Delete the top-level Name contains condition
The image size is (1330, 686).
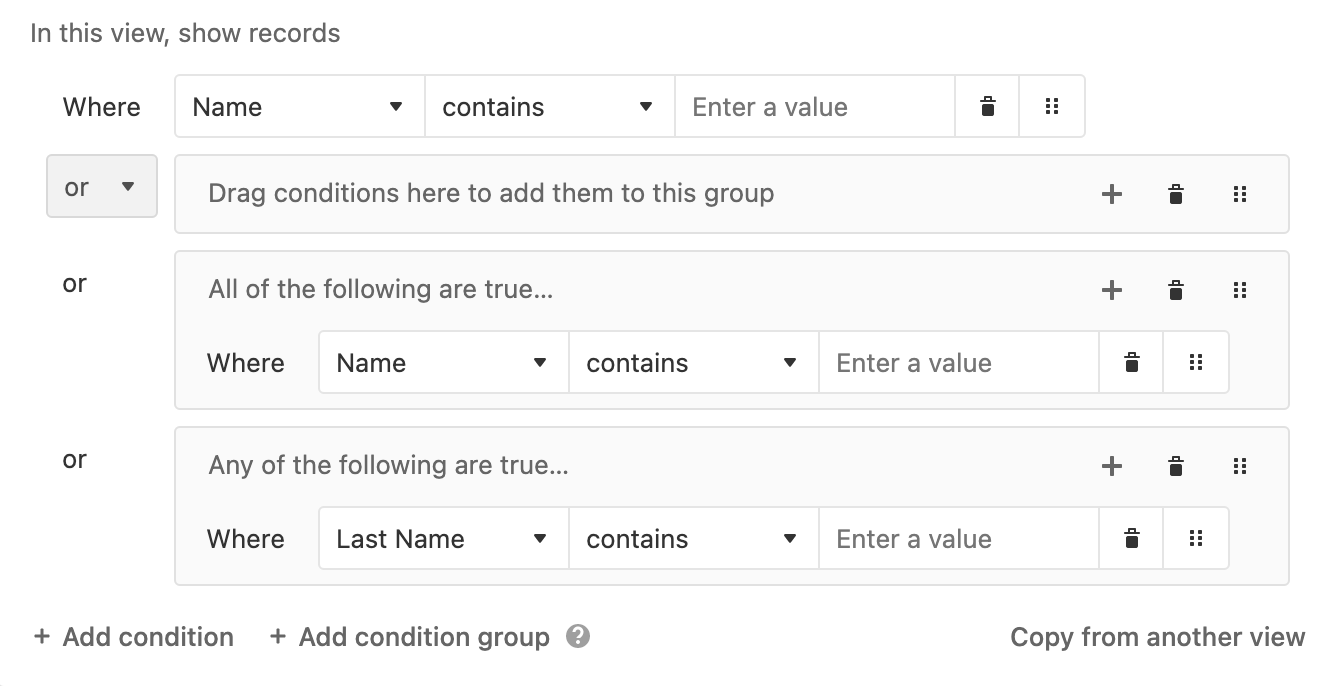point(987,107)
